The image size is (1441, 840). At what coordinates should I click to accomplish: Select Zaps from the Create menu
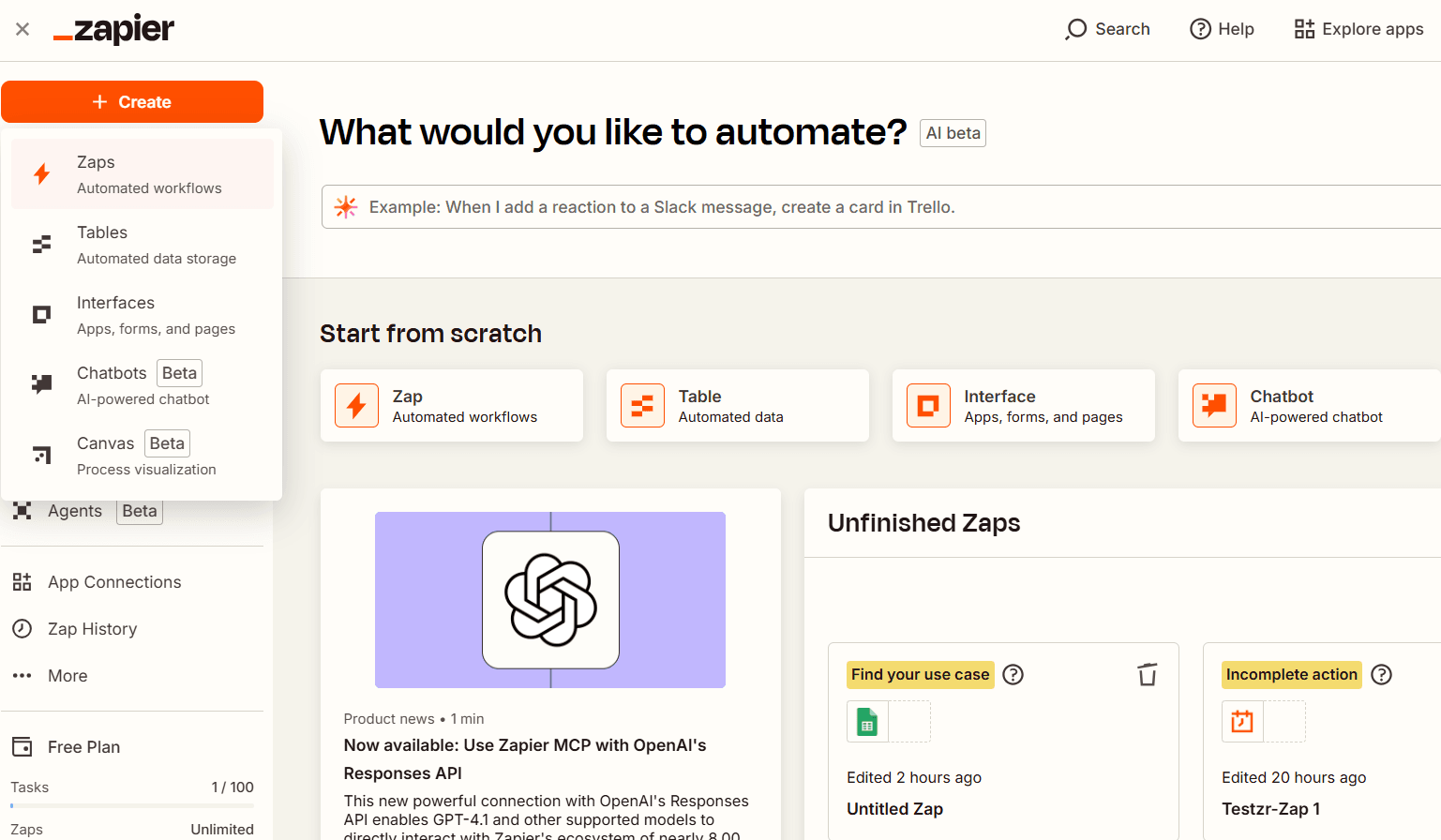(x=143, y=174)
